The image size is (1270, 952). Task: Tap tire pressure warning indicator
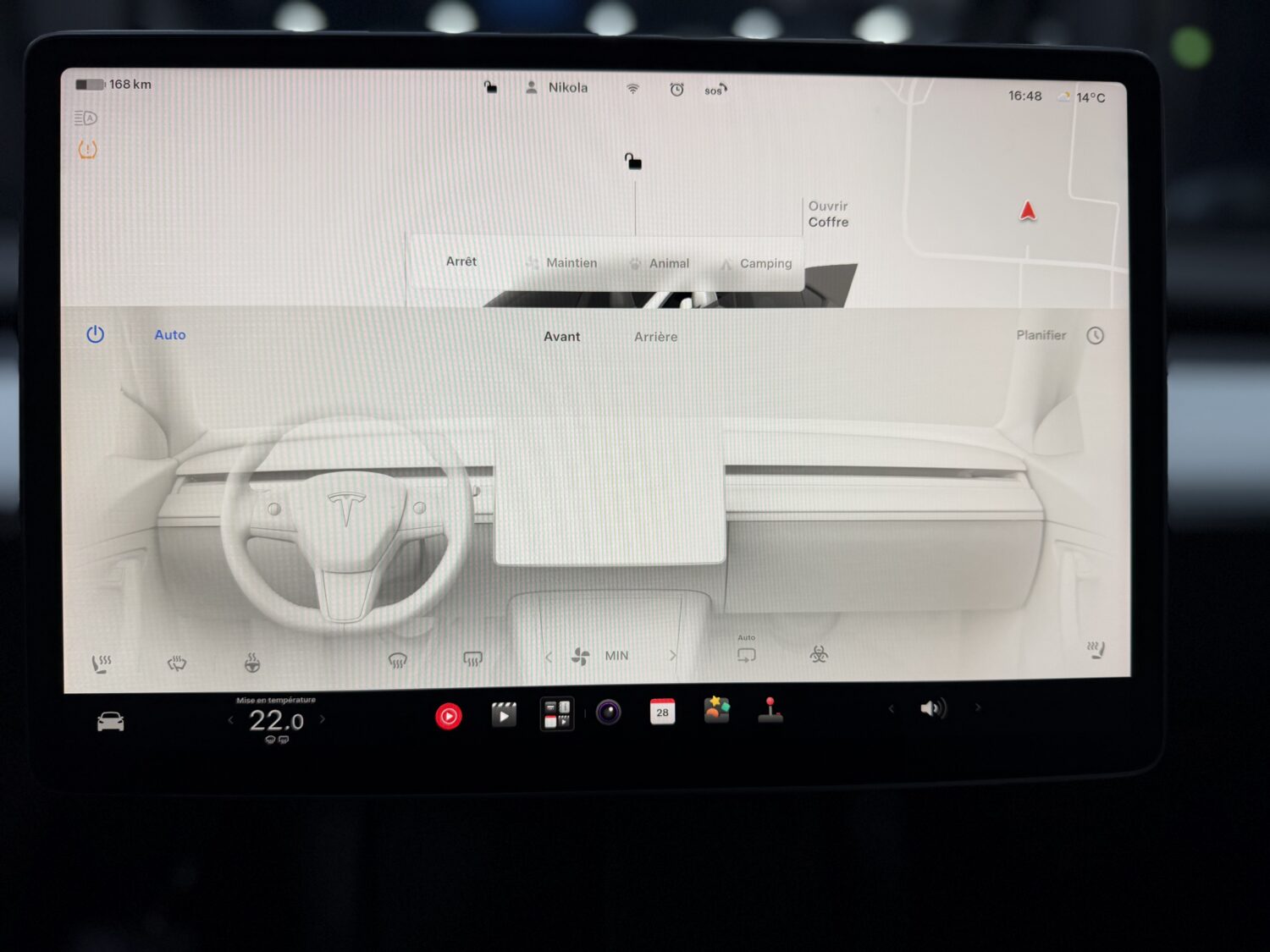click(87, 150)
